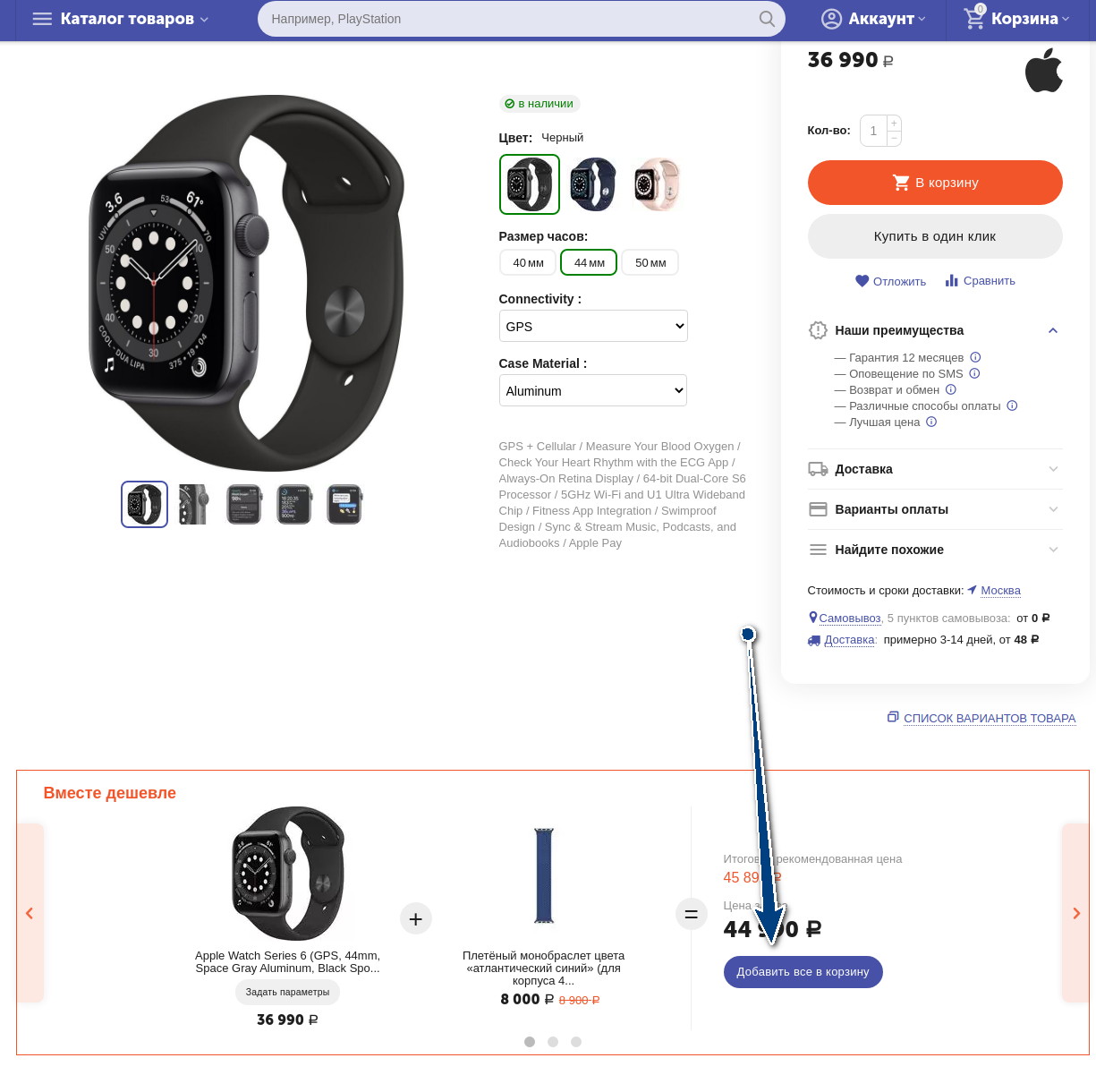Expand the Доставка section

pos(935,469)
